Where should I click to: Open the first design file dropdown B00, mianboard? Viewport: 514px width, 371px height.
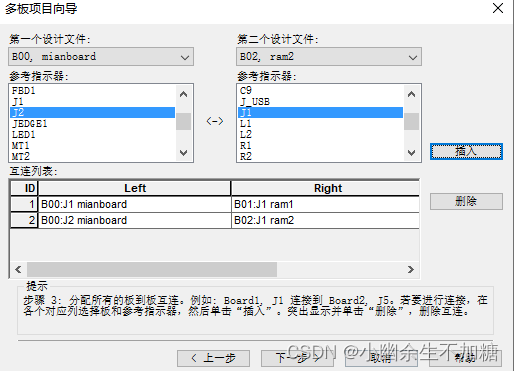(x=101, y=57)
